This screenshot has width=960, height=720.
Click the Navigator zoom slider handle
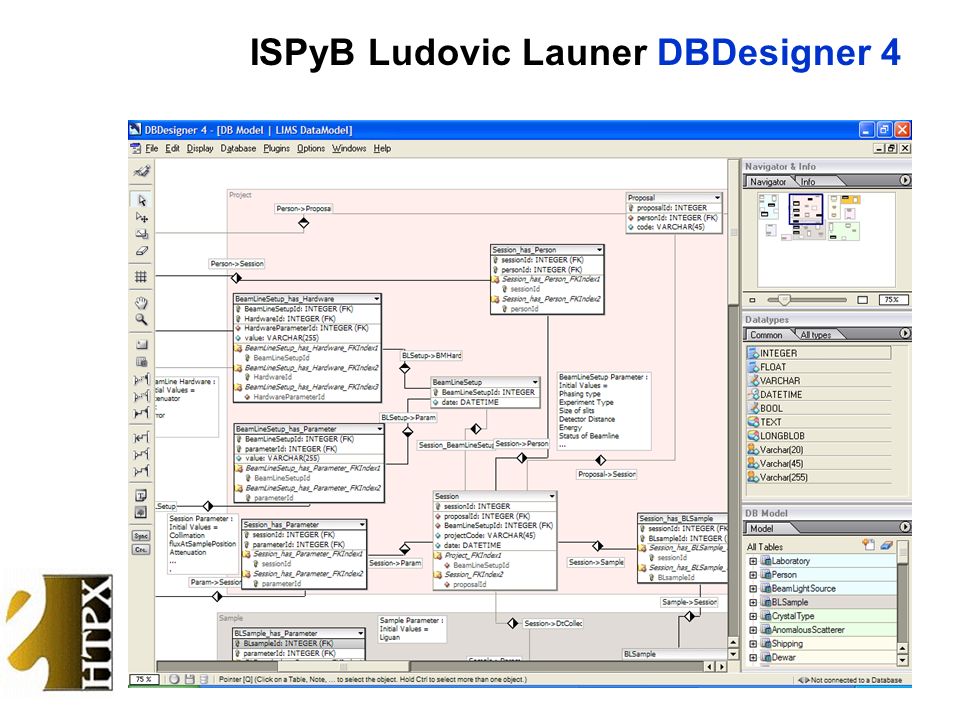click(x=784, y=299)
